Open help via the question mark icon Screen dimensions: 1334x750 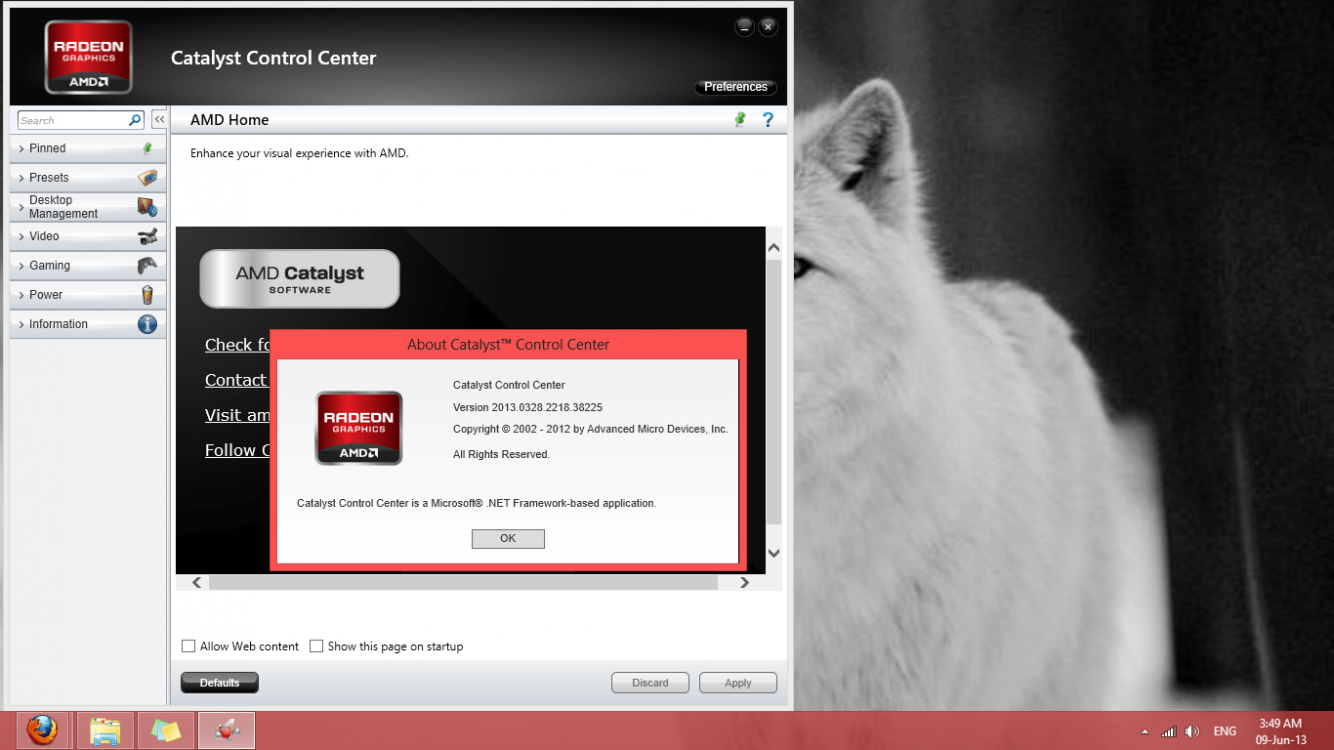pyautogui.click(x=768, y=119)
